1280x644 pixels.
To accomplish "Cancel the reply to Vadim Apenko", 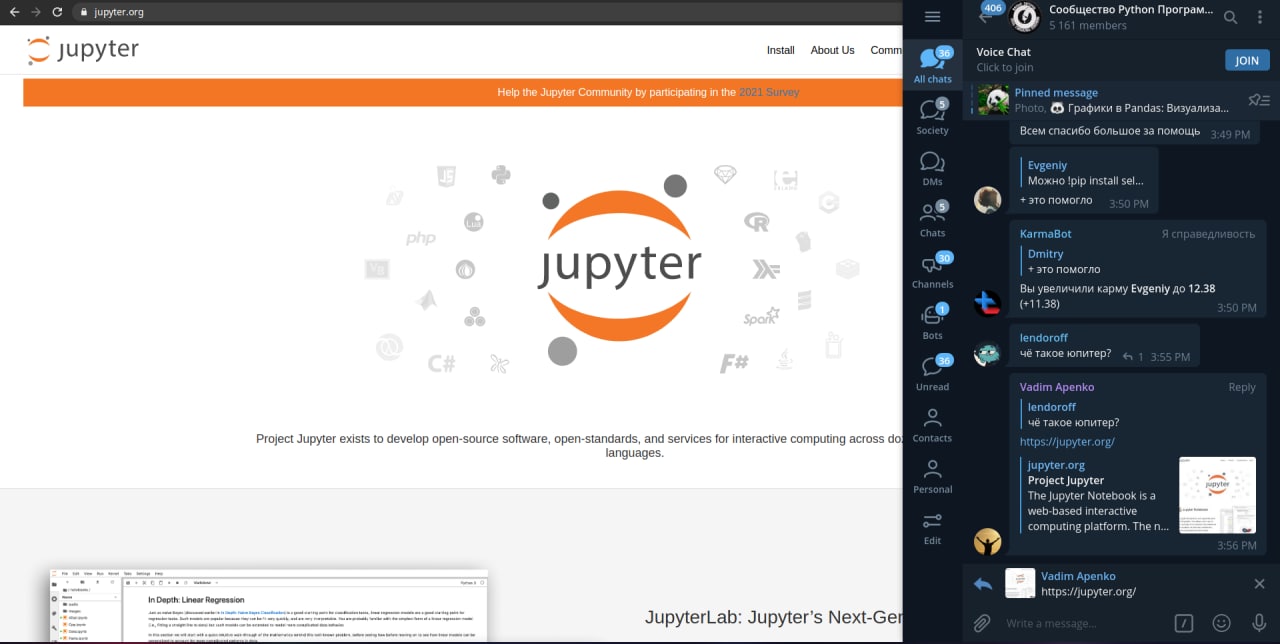I will point(1259,584).
